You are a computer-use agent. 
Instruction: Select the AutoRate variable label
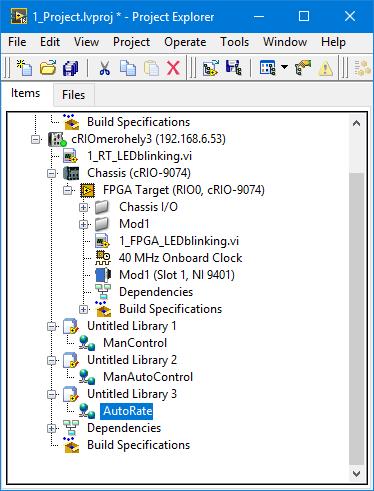pyautogui.click(x=127, y=411)
